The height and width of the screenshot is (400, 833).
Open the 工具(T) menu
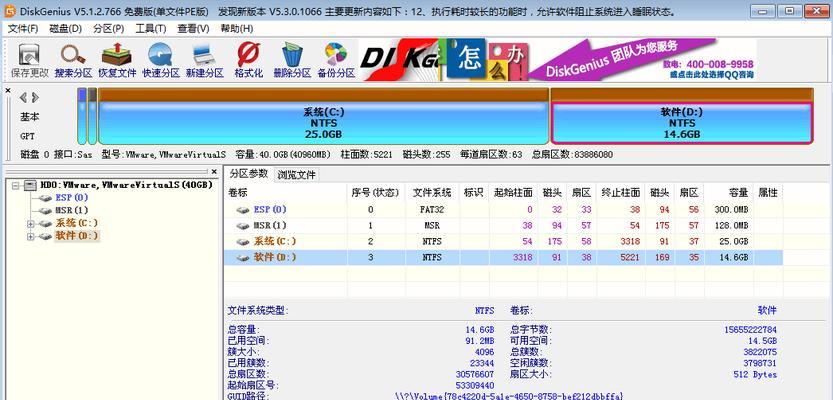(151, 29)
